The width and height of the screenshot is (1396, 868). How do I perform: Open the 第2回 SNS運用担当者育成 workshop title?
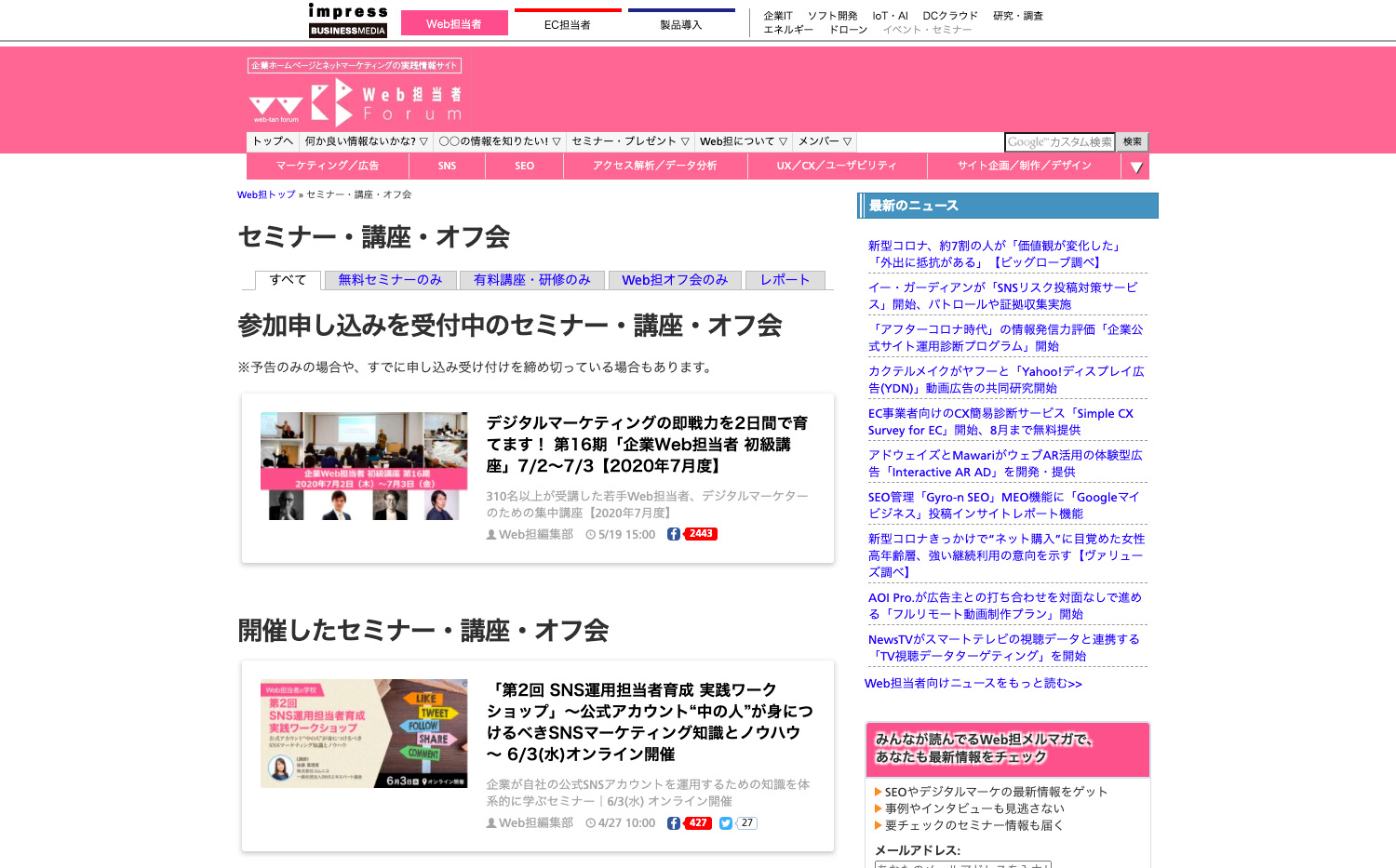pyautogui.click(x=650, y=722)
